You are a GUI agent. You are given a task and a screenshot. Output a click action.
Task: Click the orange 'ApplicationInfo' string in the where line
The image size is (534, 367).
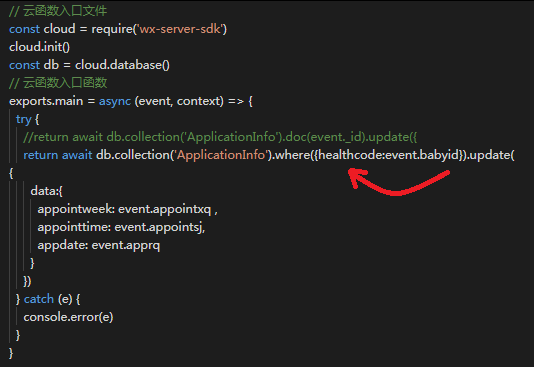click(x=221, y=155)
